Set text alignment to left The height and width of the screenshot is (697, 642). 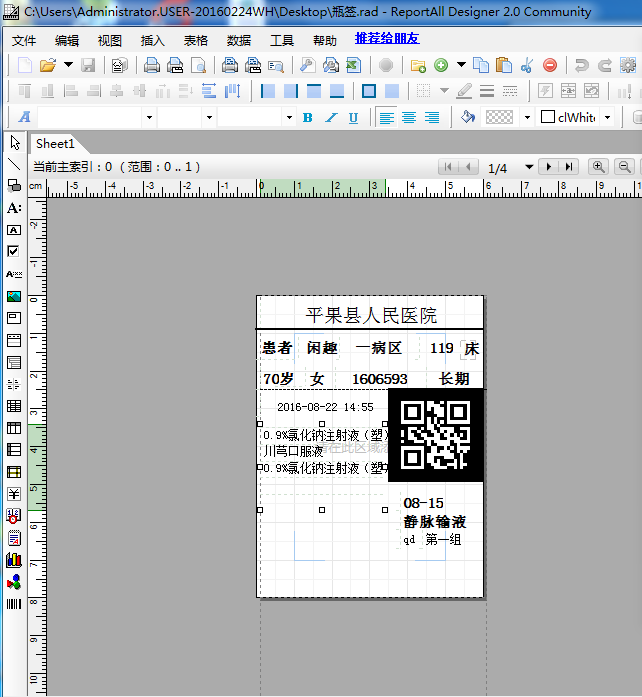click(386, 117)
